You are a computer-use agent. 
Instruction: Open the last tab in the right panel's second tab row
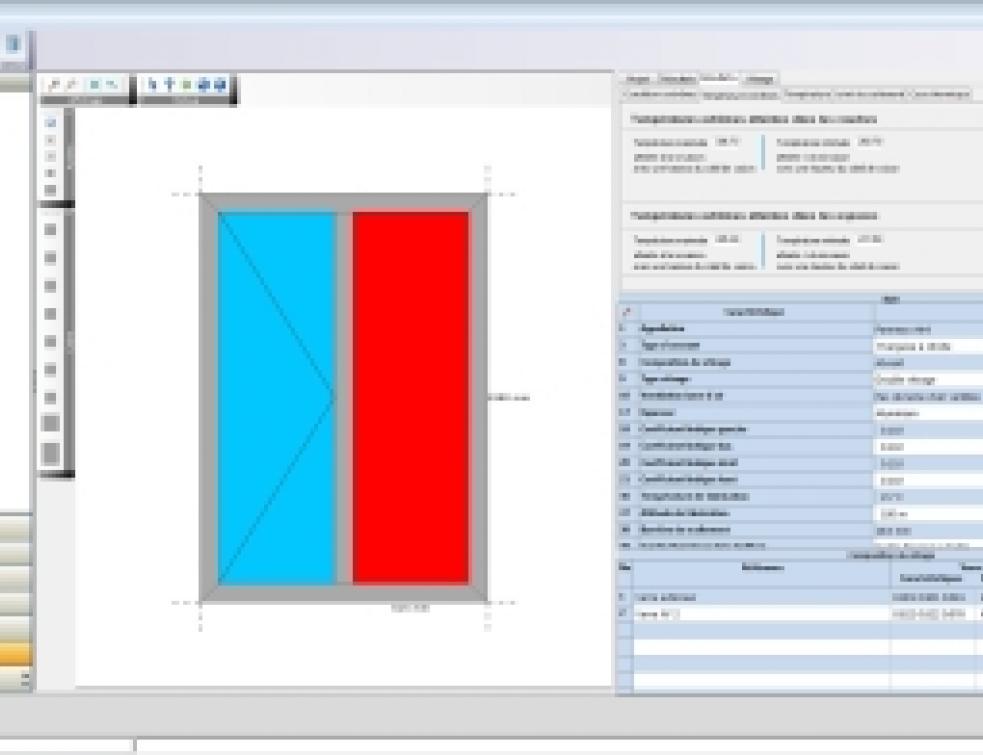(940, 94)
